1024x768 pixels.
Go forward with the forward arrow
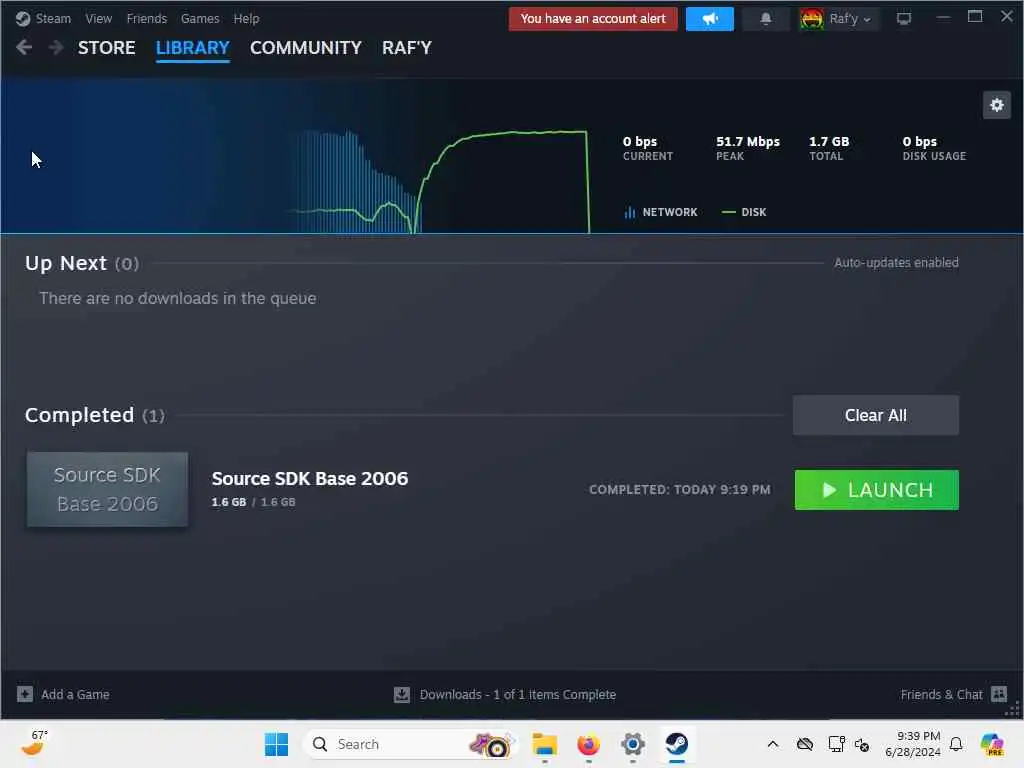(x=56, y=47)
